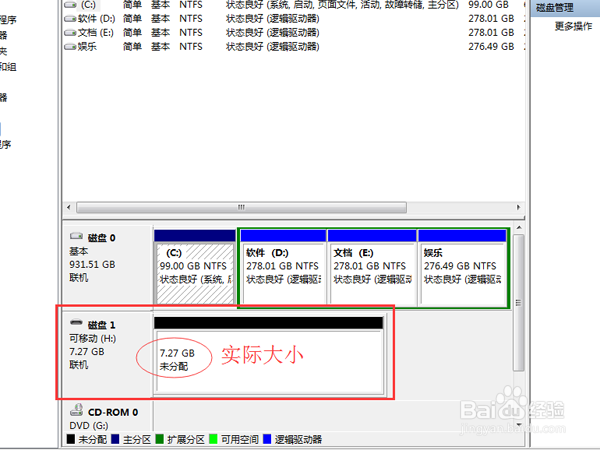Click the drive icon beside 文档 (E:)
The width and height of the screenshot is (600, 450).
(x=70, y=33)
